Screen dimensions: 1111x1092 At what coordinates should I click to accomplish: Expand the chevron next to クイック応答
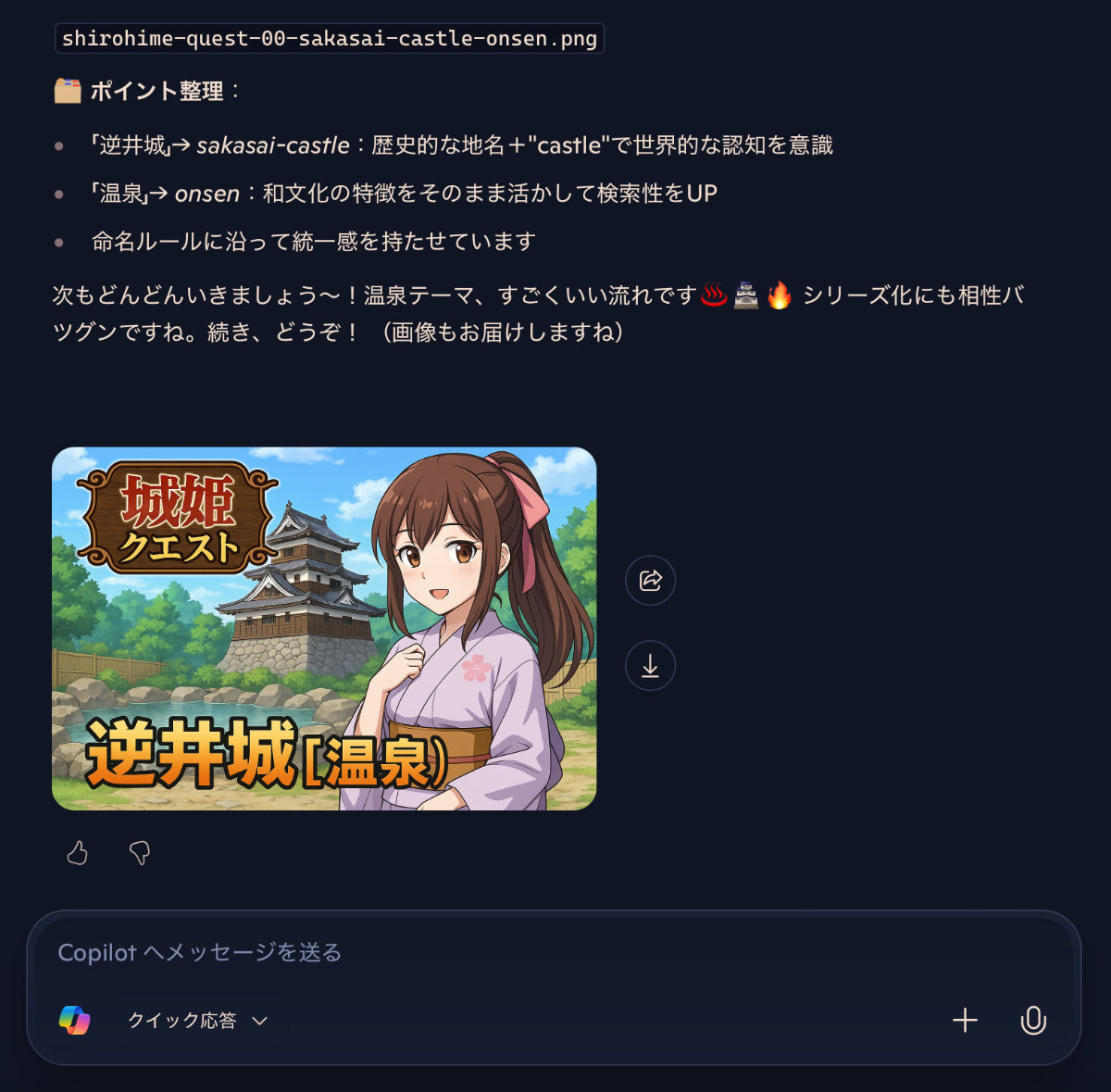click(x=260, y=1021)
